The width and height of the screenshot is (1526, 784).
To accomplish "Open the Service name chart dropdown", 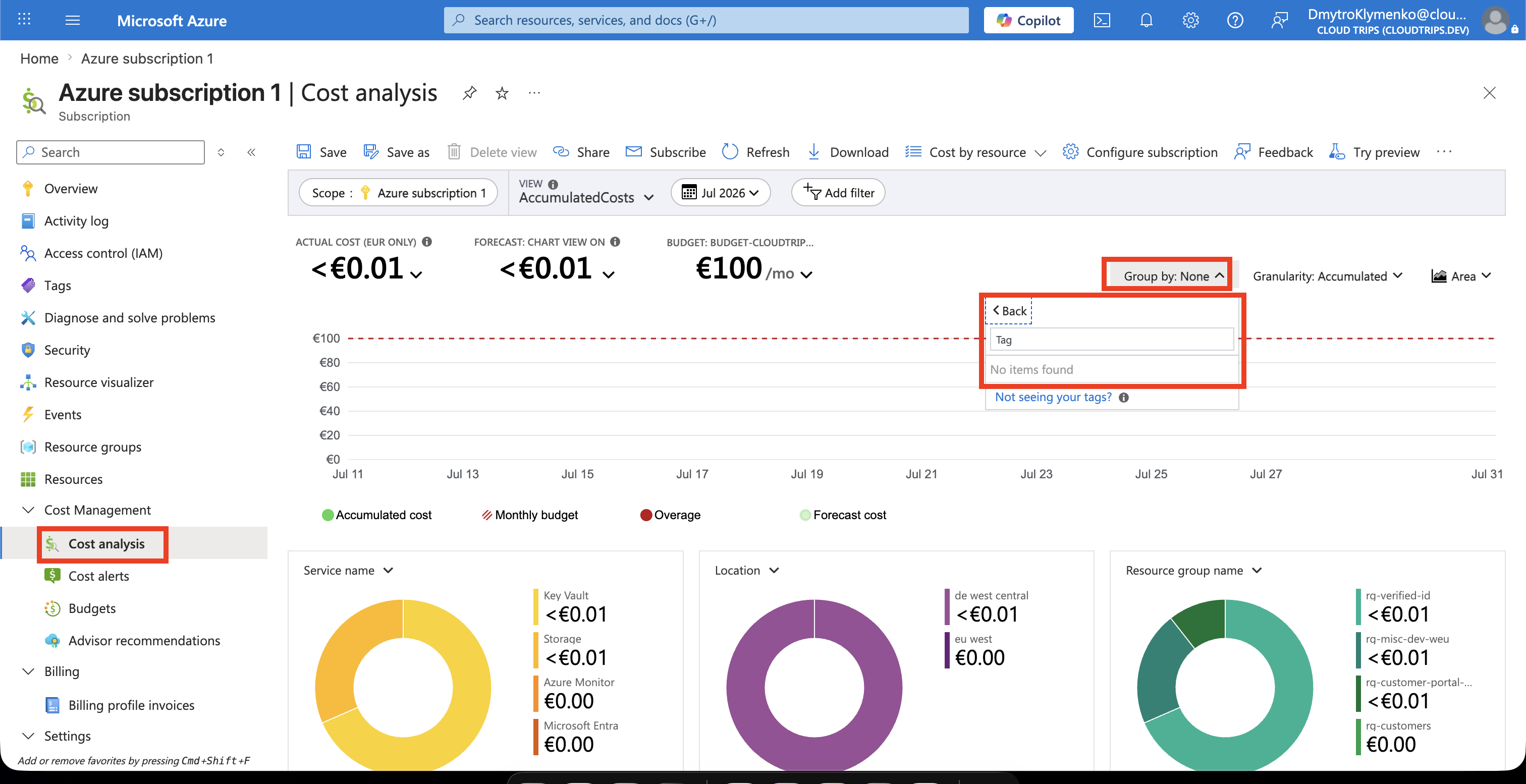I will [x=349, y=570].
